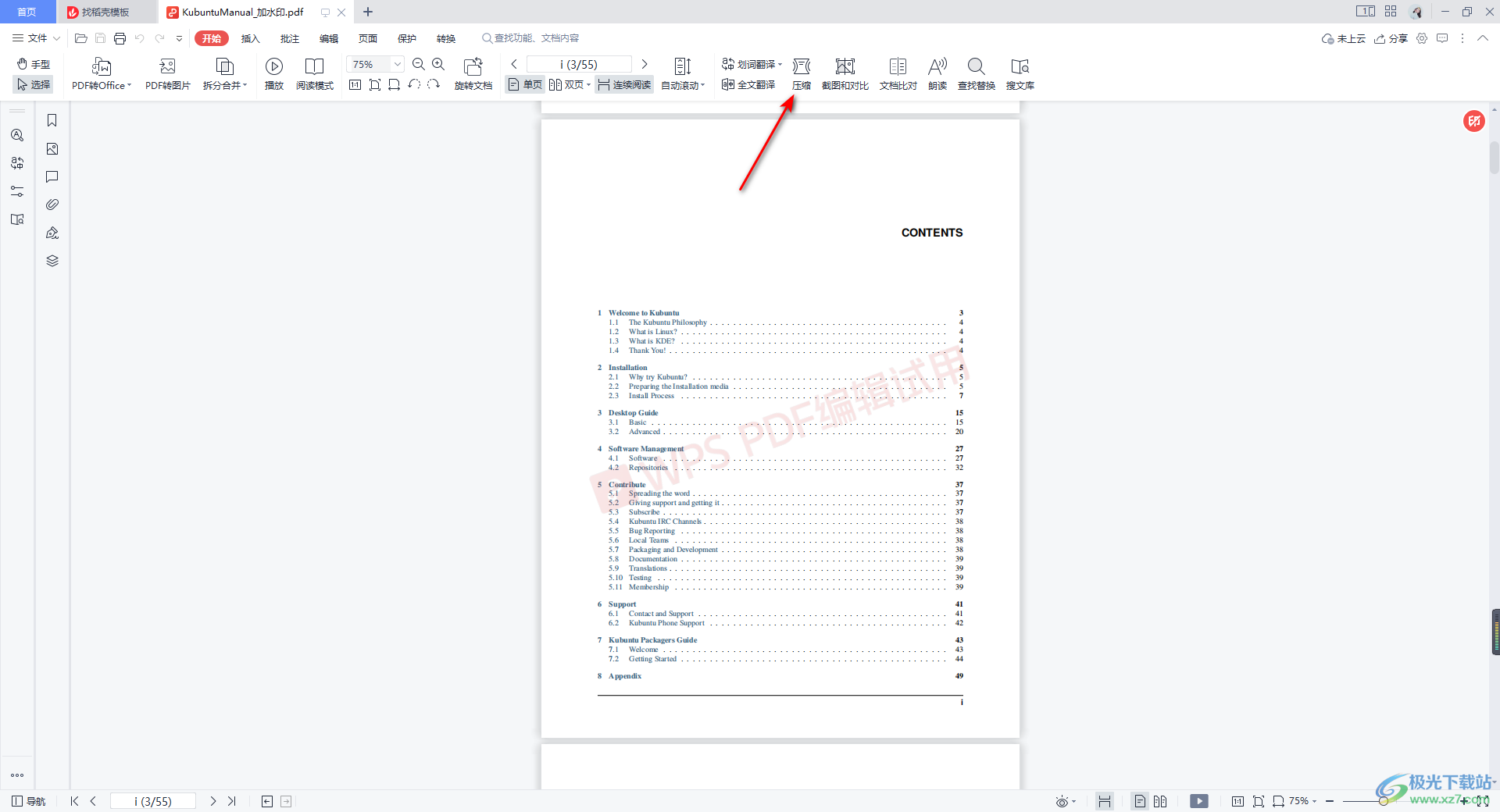Decrease zoom with the status bar minus
The image size is (1500, 812).
pyautogui.click(x=1330, y=801)
